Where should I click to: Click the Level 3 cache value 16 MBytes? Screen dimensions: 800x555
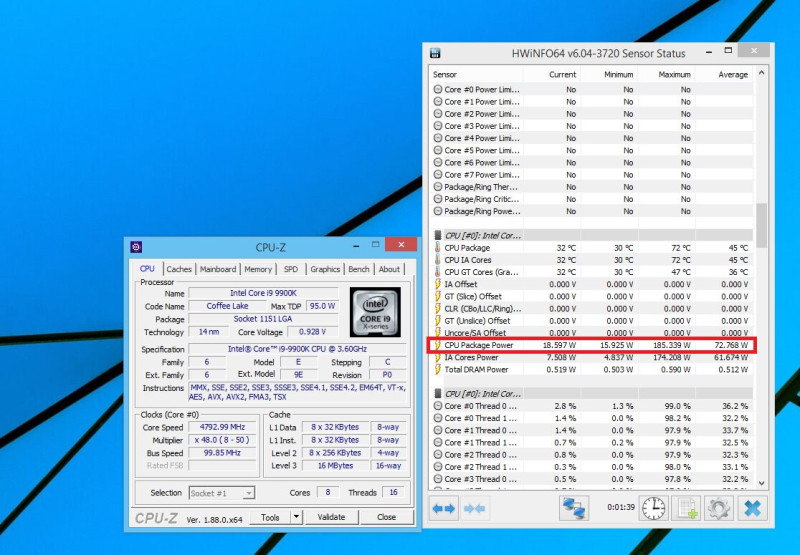click(335, 465)
